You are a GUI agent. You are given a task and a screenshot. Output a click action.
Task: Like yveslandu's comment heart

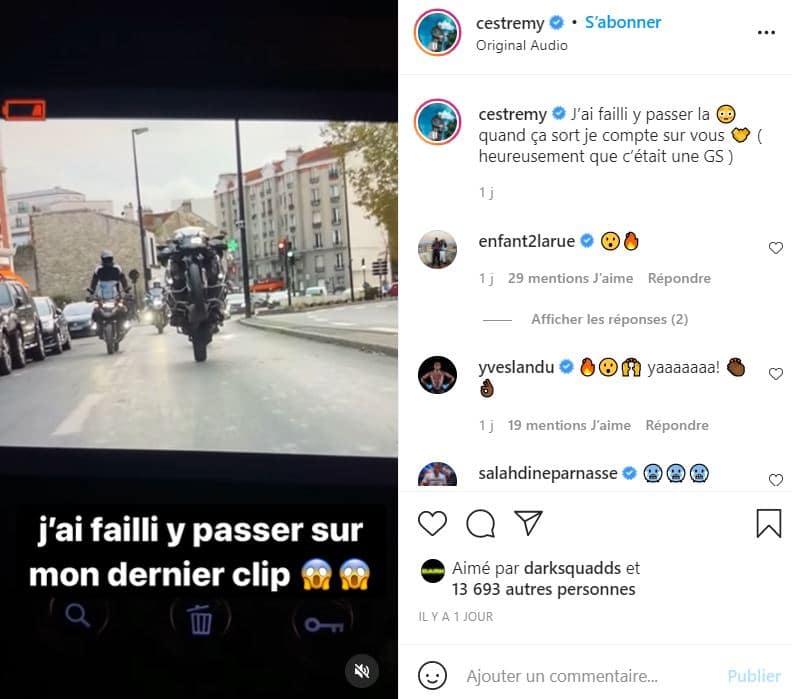pos(775,374)
